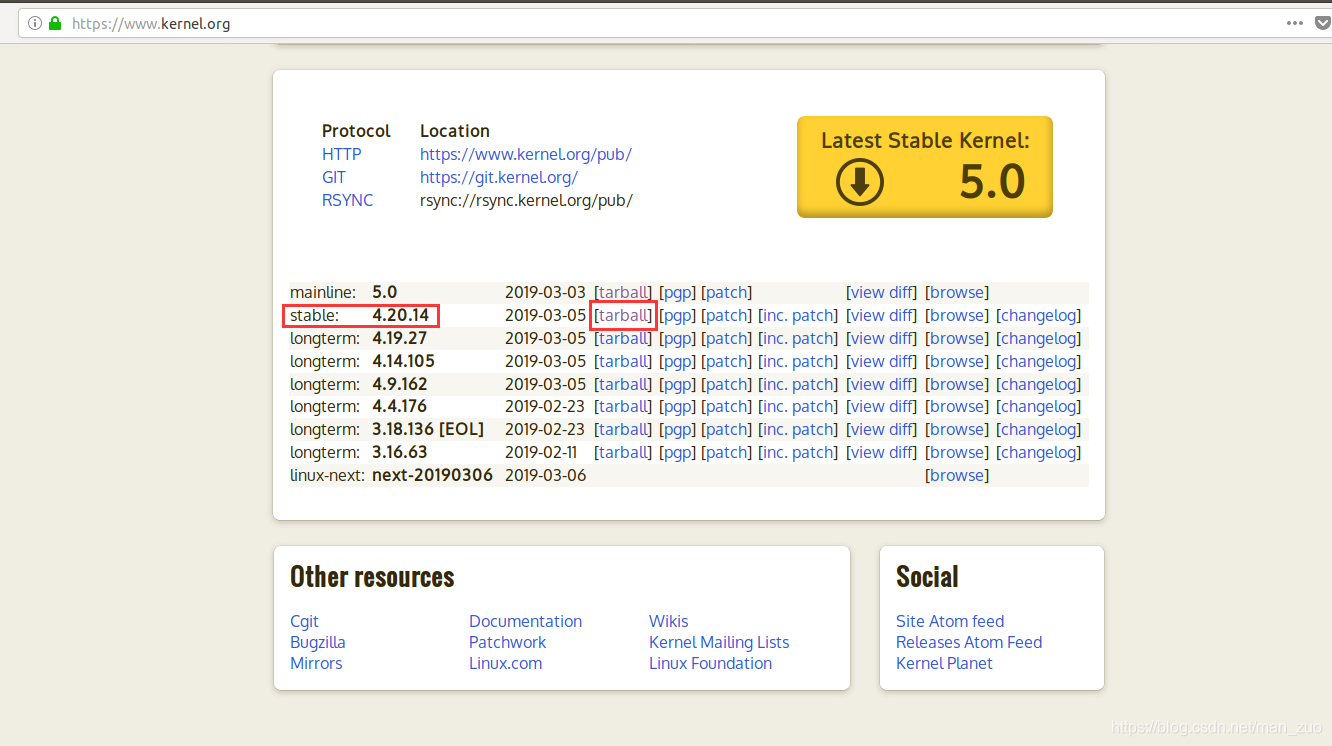This screenshot has height=746, width=1332.
Task: Download tarball for longterm 3.18.136
Action: 623,429
